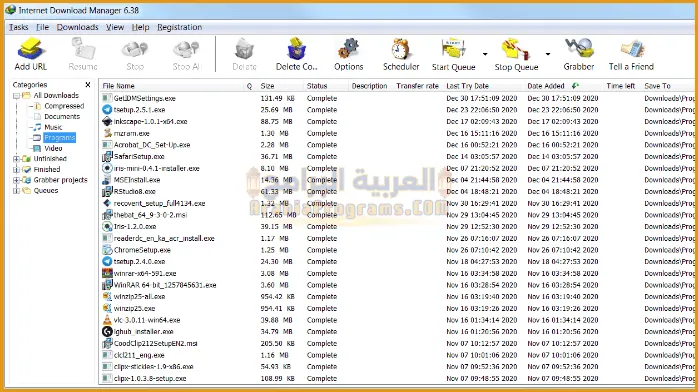The width and height of the screenshot is (698, 392).
Task: Select the recovent_setup_full4134.exe row
Action: tap(398, 203)
